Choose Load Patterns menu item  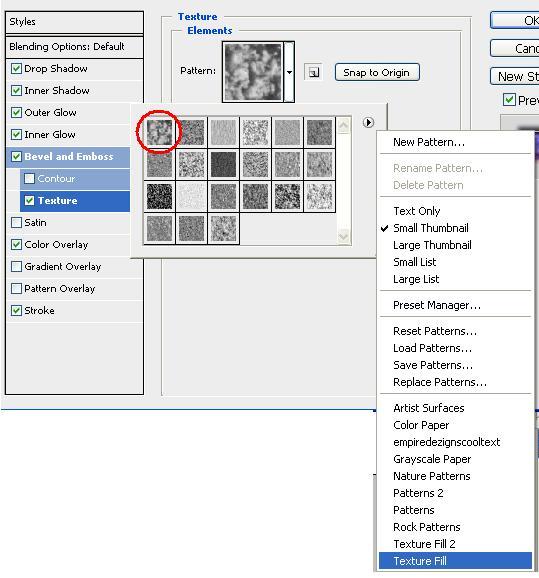[456, 348]
